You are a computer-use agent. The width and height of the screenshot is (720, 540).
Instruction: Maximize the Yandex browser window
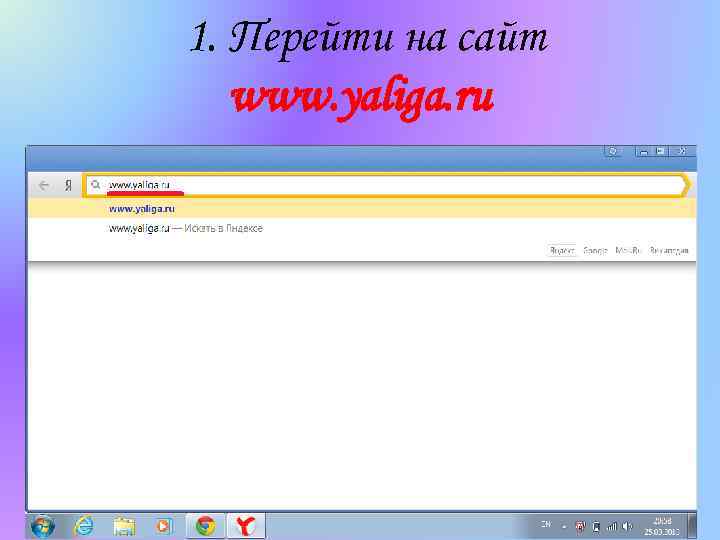(x=660, y=152)
